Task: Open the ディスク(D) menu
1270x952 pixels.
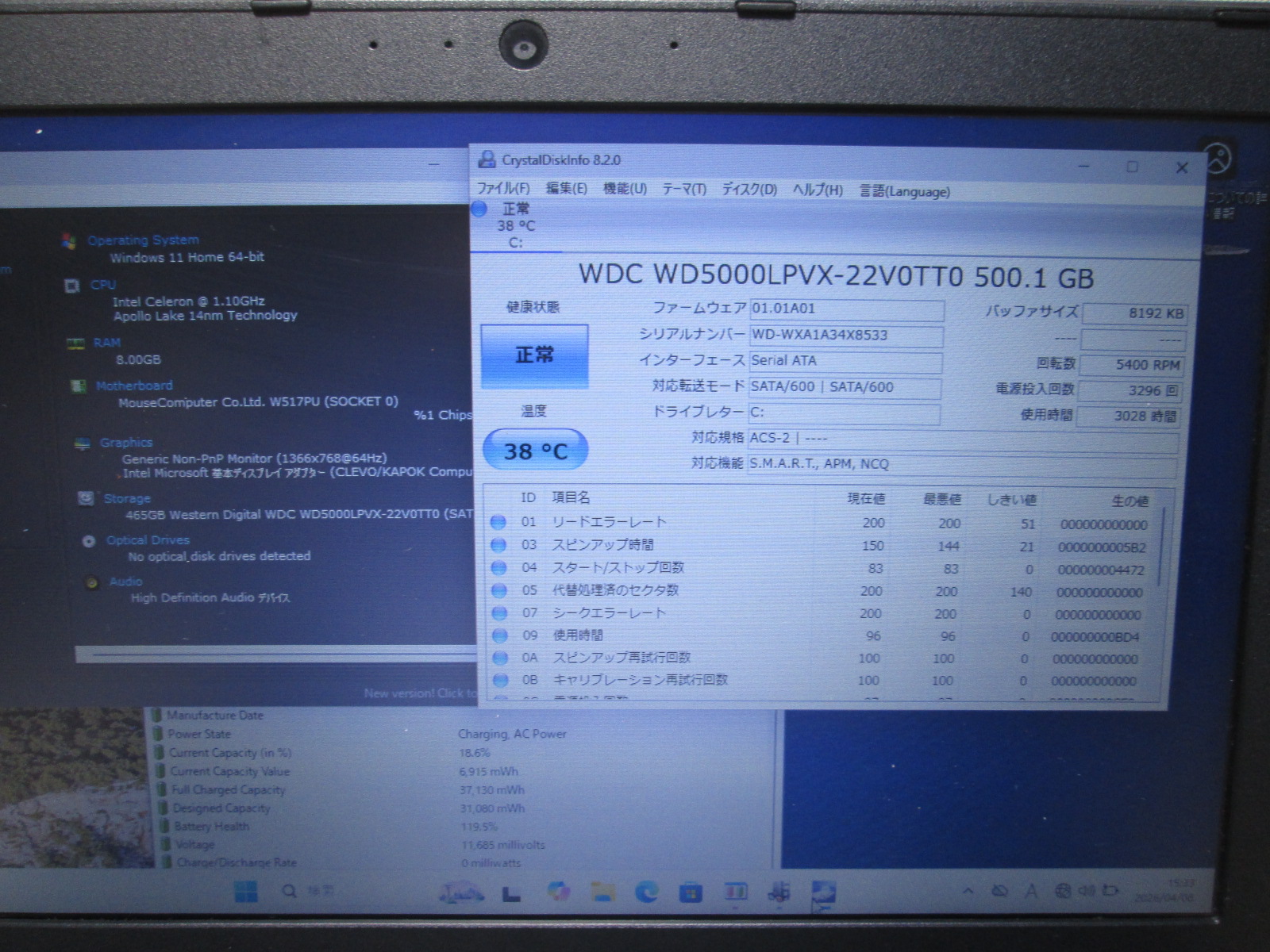Action: [x=749, y=190]
